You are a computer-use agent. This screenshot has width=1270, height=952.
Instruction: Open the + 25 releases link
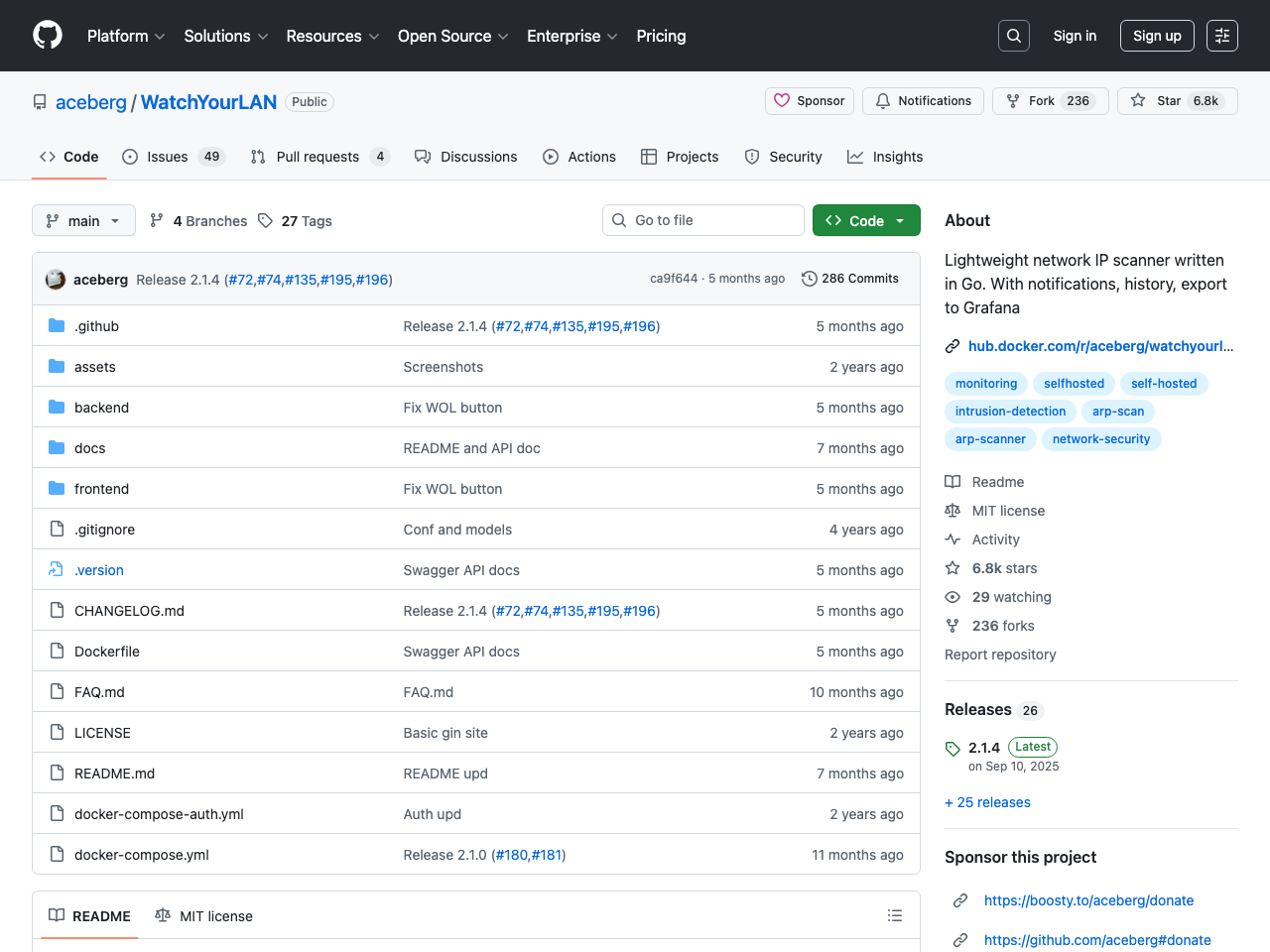pyautogui.click(x=987, y=802)
